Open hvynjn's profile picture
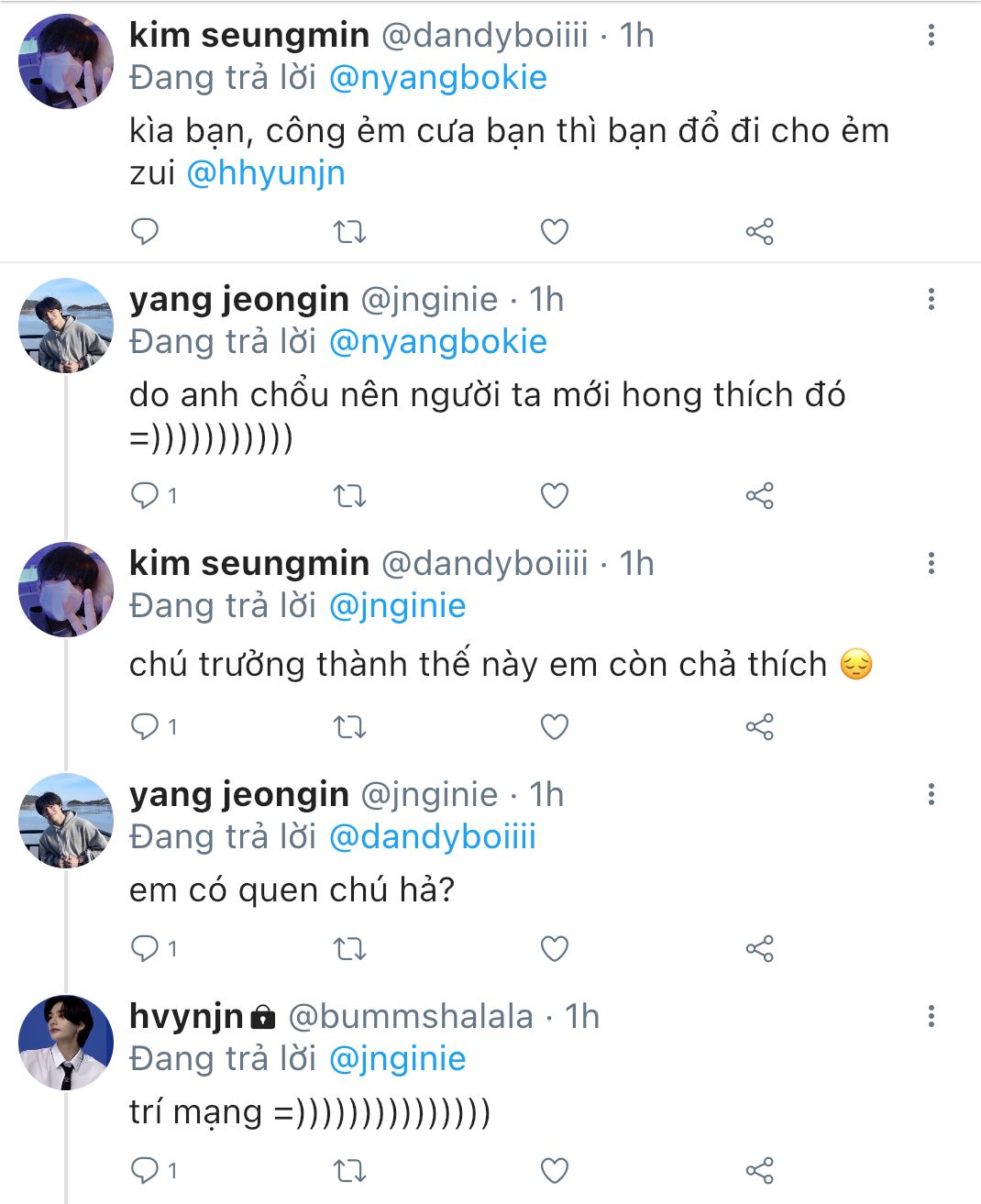The height and width of the screenshot is (1204, 981). point(66,1043)
